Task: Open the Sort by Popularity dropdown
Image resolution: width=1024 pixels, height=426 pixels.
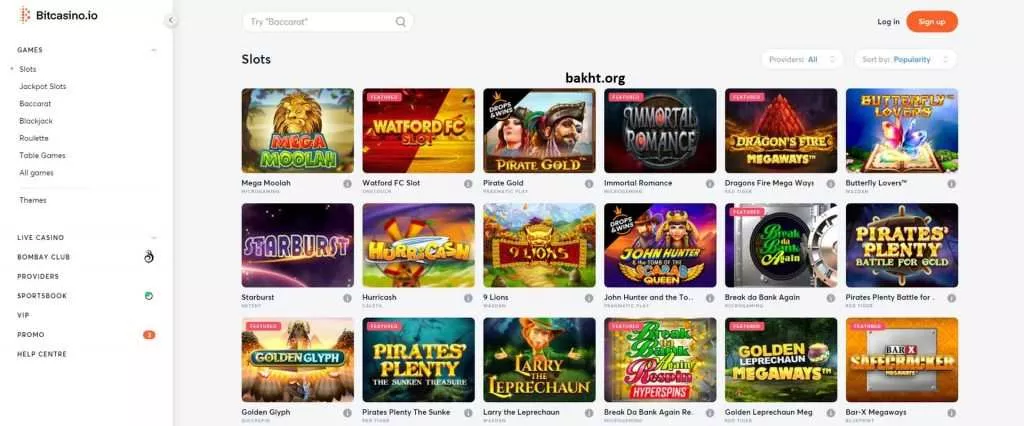Action: (905, 59)
